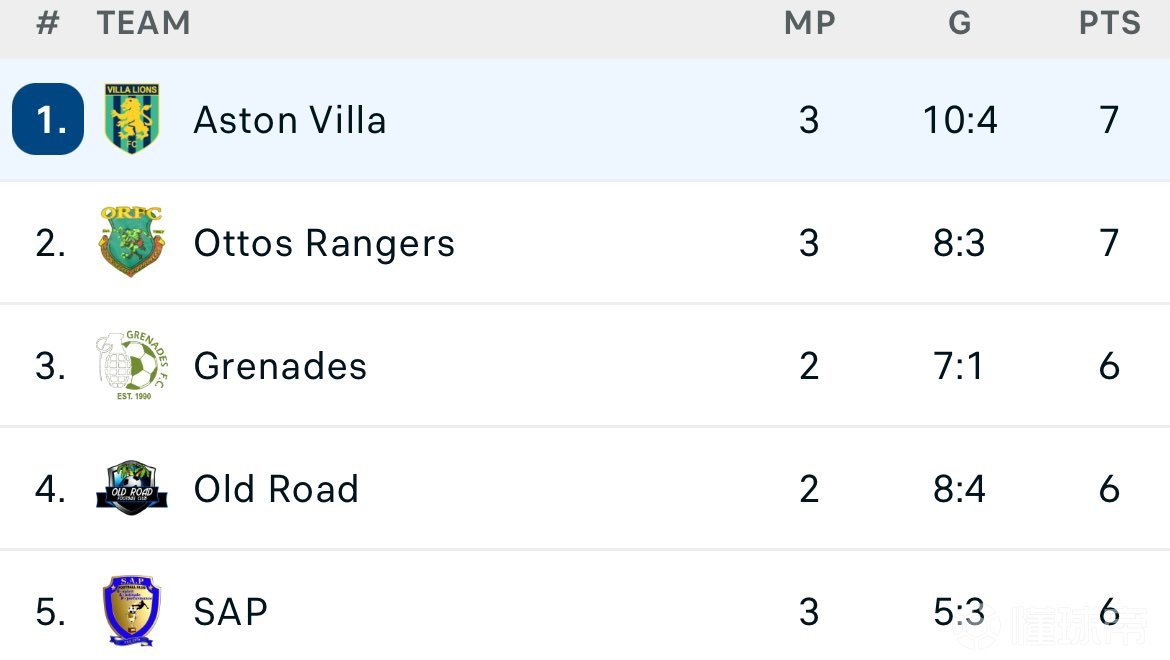Open the Grenades team page
Image resolution: width=1170 pixels, height=660 pixels.
point(280,367)
